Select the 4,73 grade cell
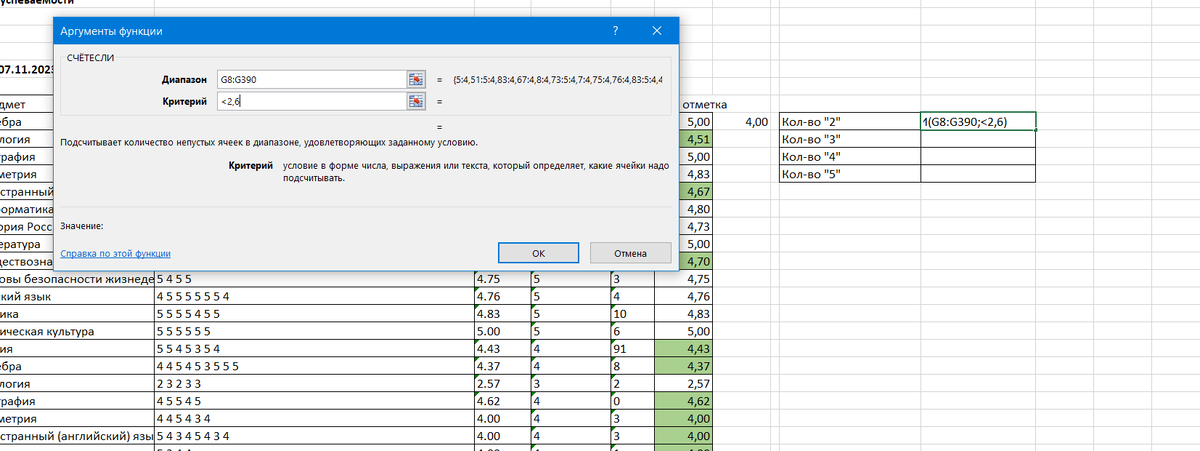 point(696,226)
